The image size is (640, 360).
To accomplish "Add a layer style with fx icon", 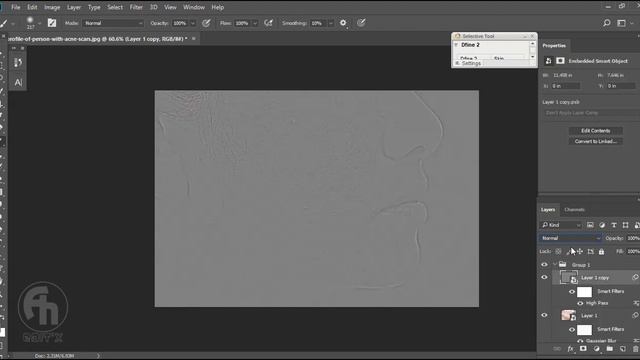I will (570, 349).
